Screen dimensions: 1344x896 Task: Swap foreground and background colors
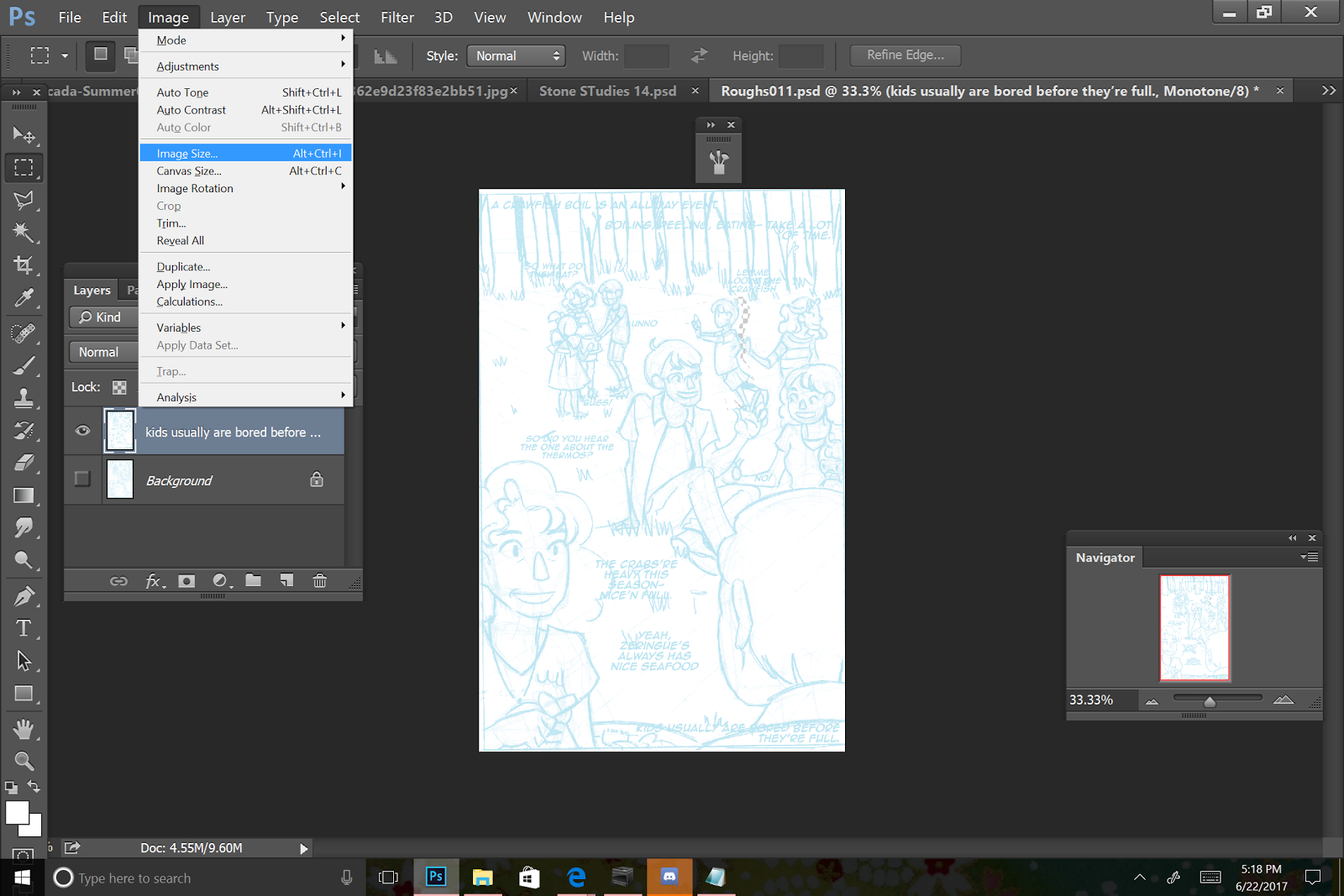click(x=34, y=787)
